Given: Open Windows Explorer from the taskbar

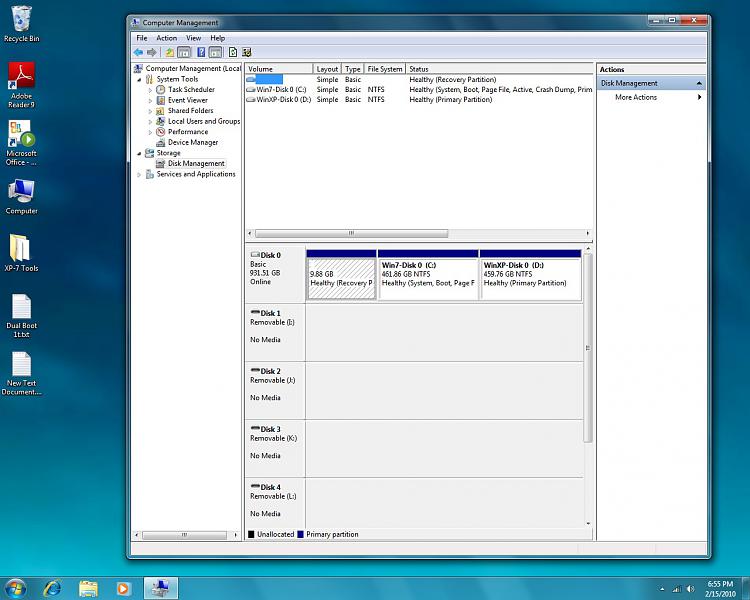Looking at the screenshot, I should point(88,589).
